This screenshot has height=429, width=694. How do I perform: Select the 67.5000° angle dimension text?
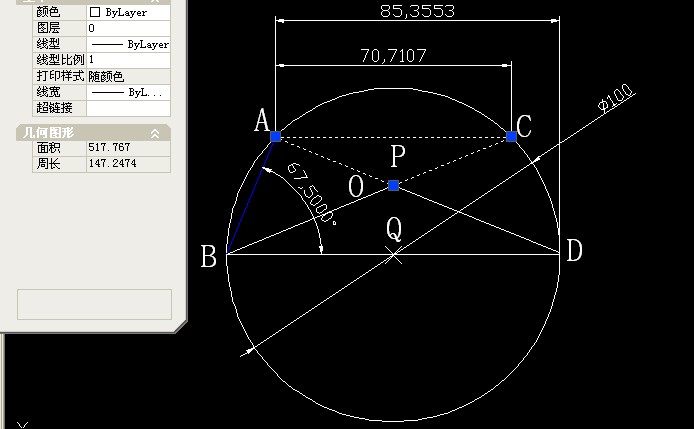click(311, 194)
